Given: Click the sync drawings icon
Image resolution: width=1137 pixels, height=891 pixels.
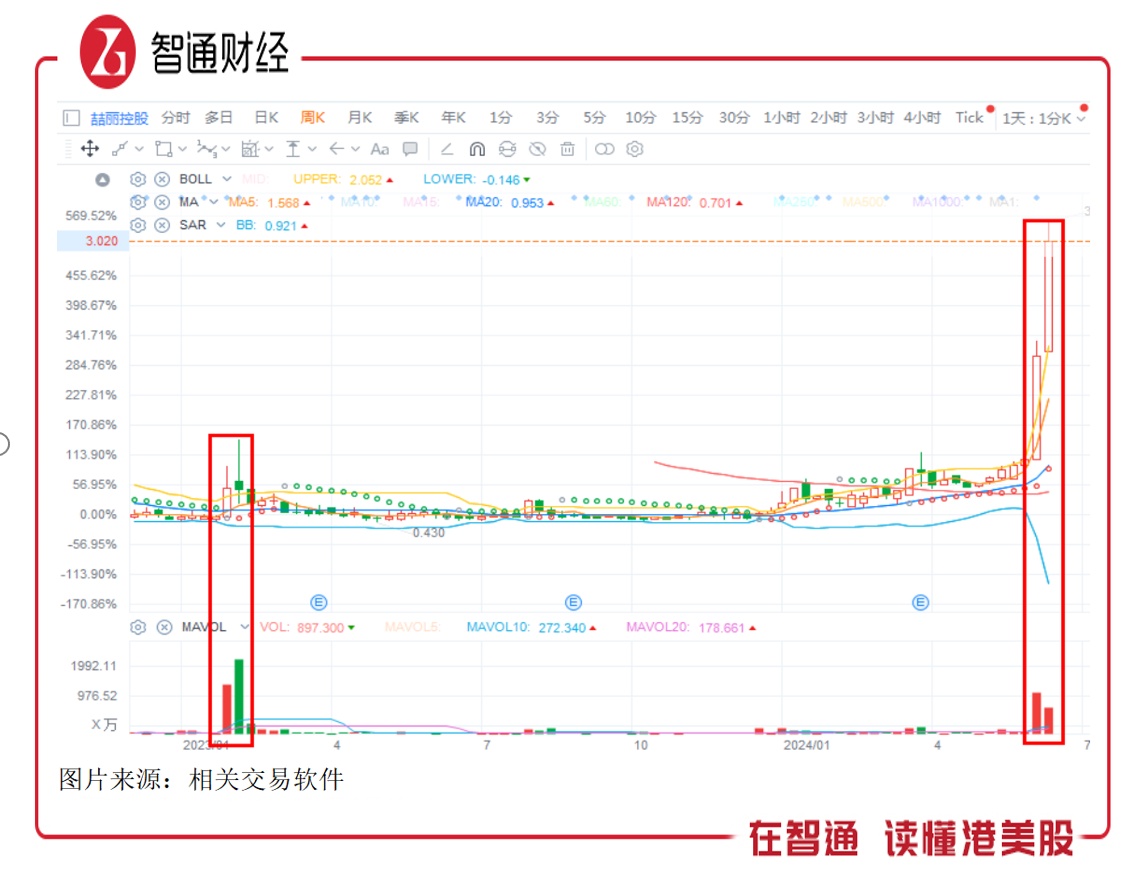Looking at the screenshot, I should (508, 149).
